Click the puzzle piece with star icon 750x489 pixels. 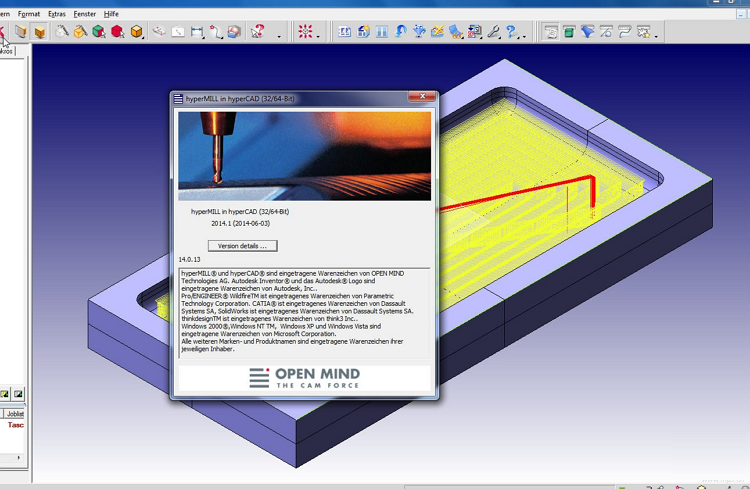(643, 32)
